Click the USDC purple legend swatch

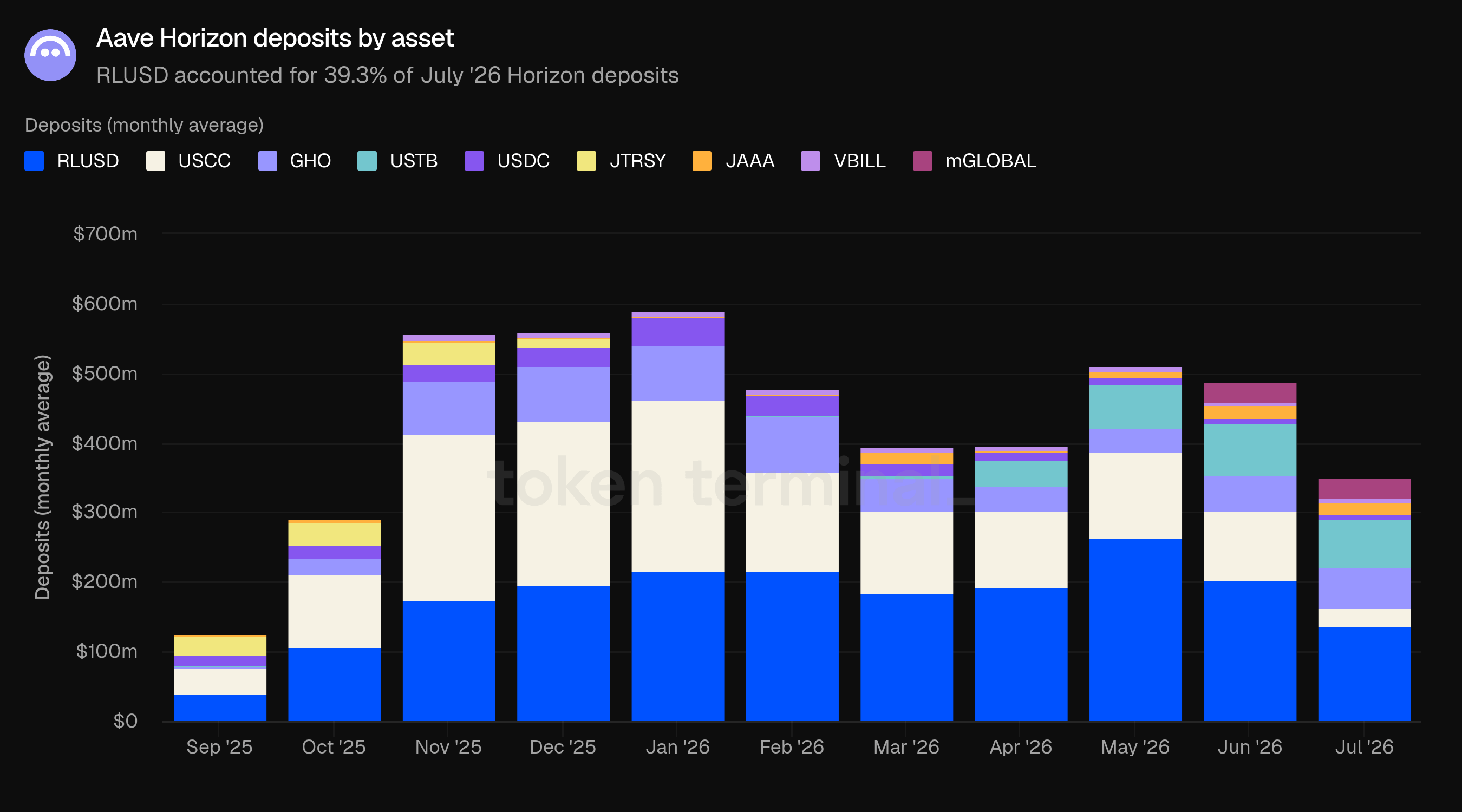click(x=474, y=161)
